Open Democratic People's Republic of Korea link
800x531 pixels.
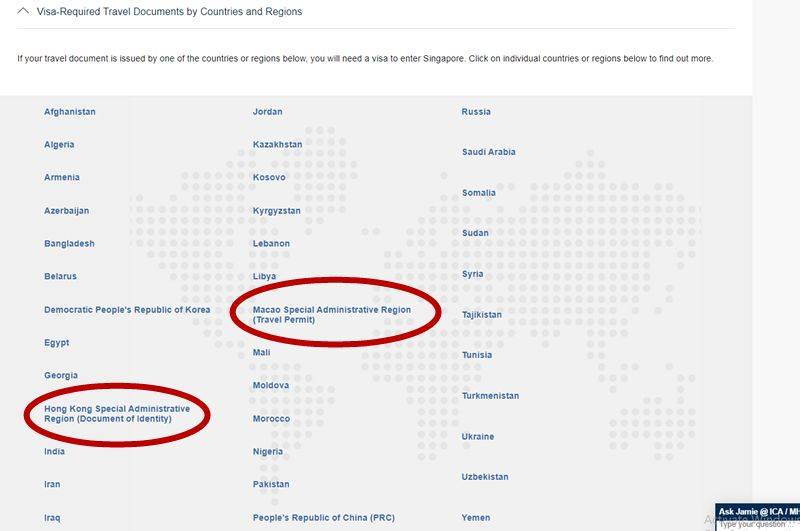point(127,310)
